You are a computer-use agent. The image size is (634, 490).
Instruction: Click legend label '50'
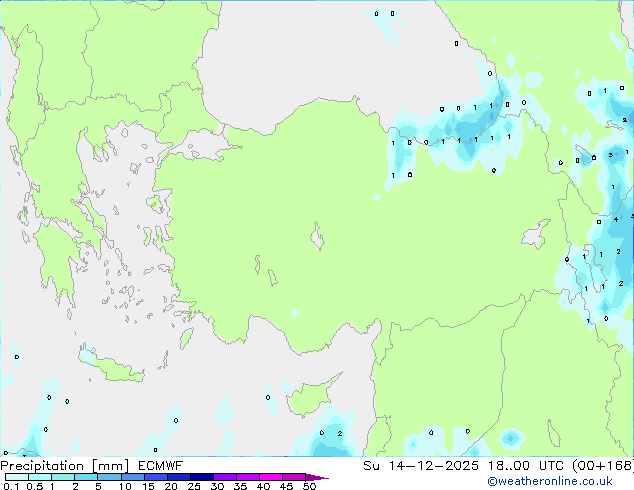point(309,486)
